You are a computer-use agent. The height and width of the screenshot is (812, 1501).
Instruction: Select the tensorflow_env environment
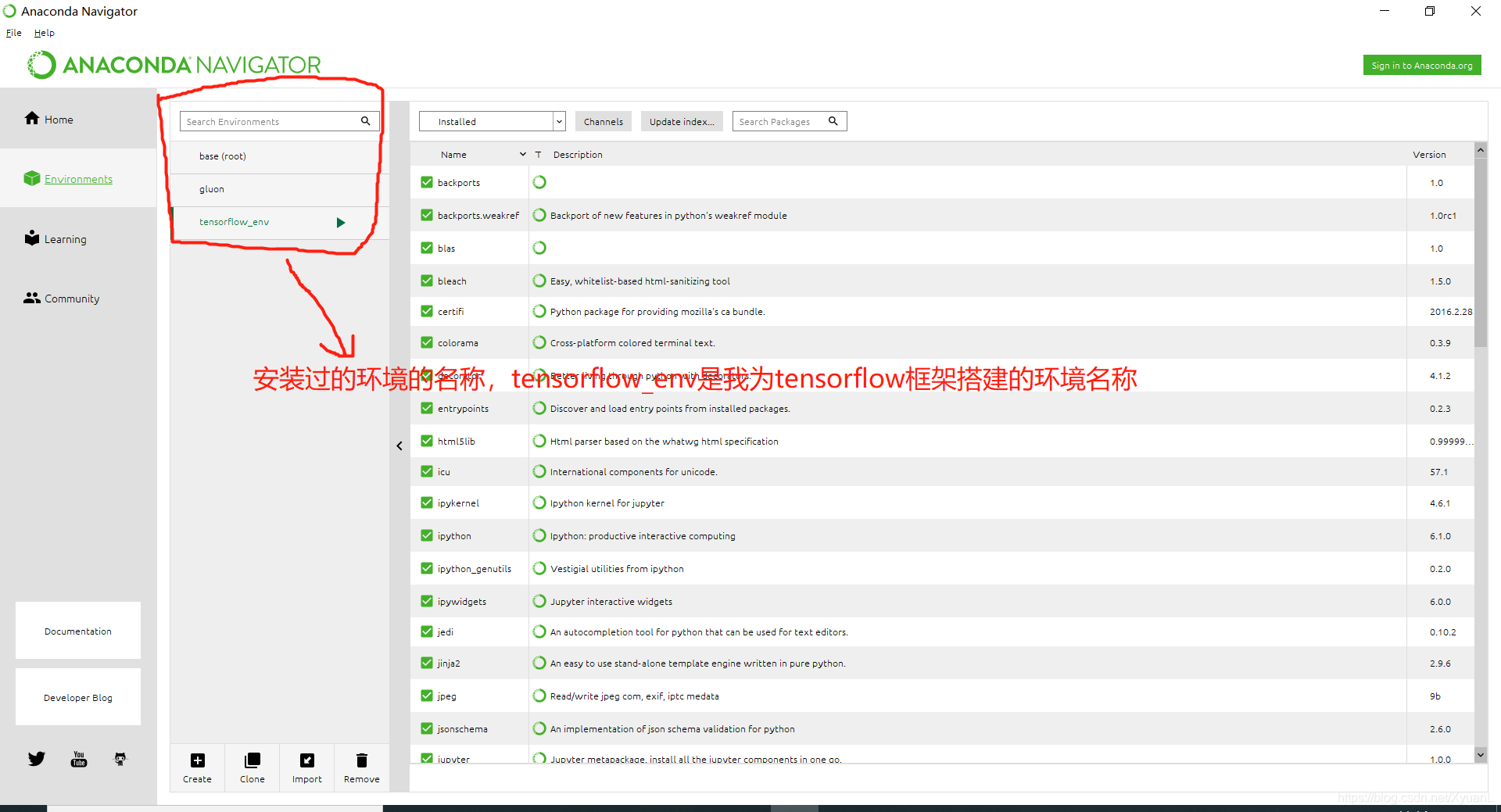coord(280,222)
